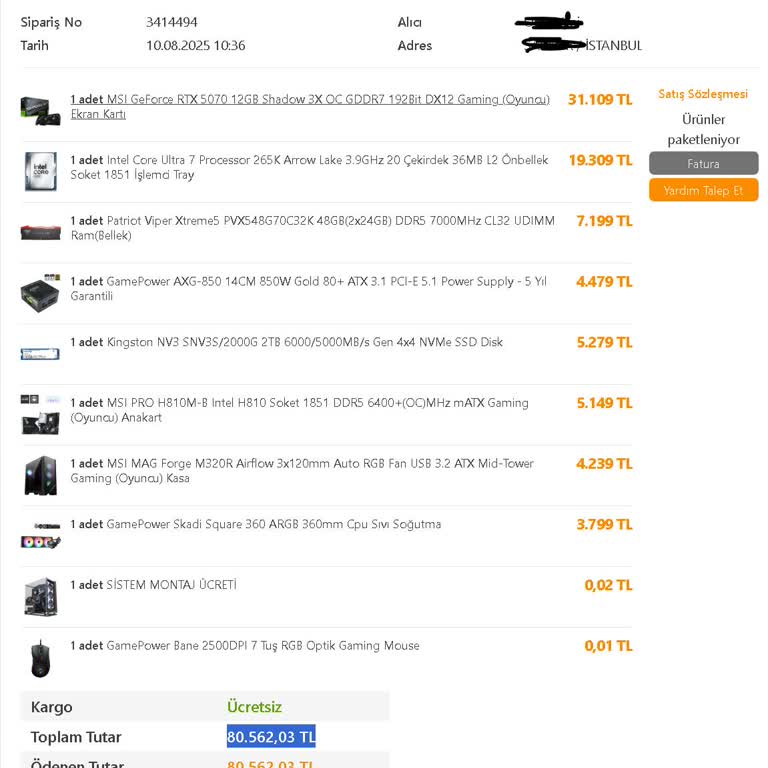This screenshot has height=768, width=768.
Task: Open the Sistem Montaj Ücreti thumbnail
Action: click(x=41, y=596)
